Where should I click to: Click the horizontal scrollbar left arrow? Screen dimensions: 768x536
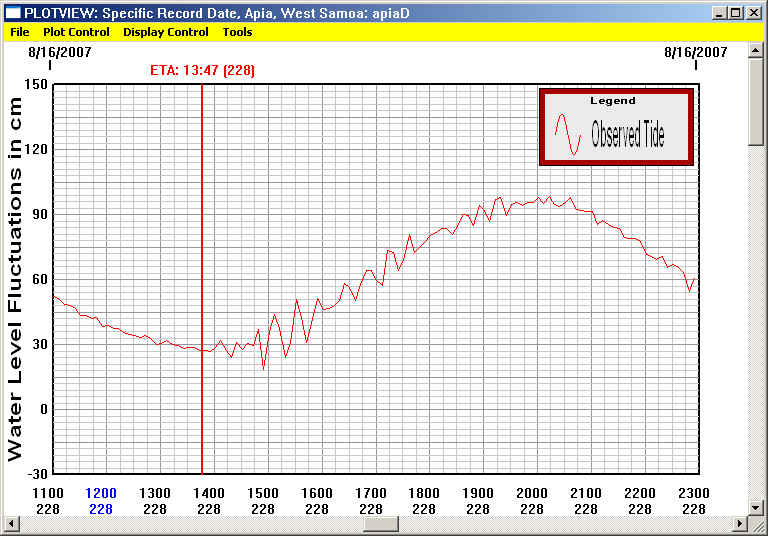point(10,524)
